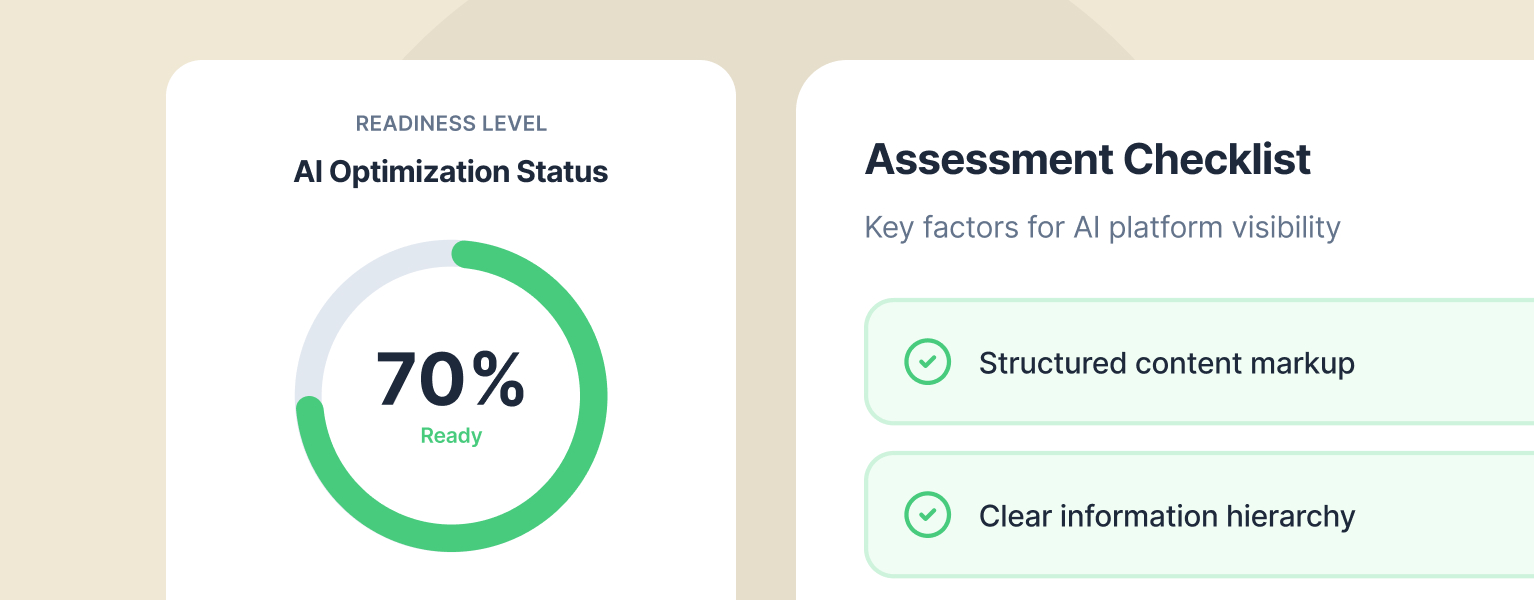
Task: Click the "READINESS LEVEL" caption
Action: tap(451, 124)
